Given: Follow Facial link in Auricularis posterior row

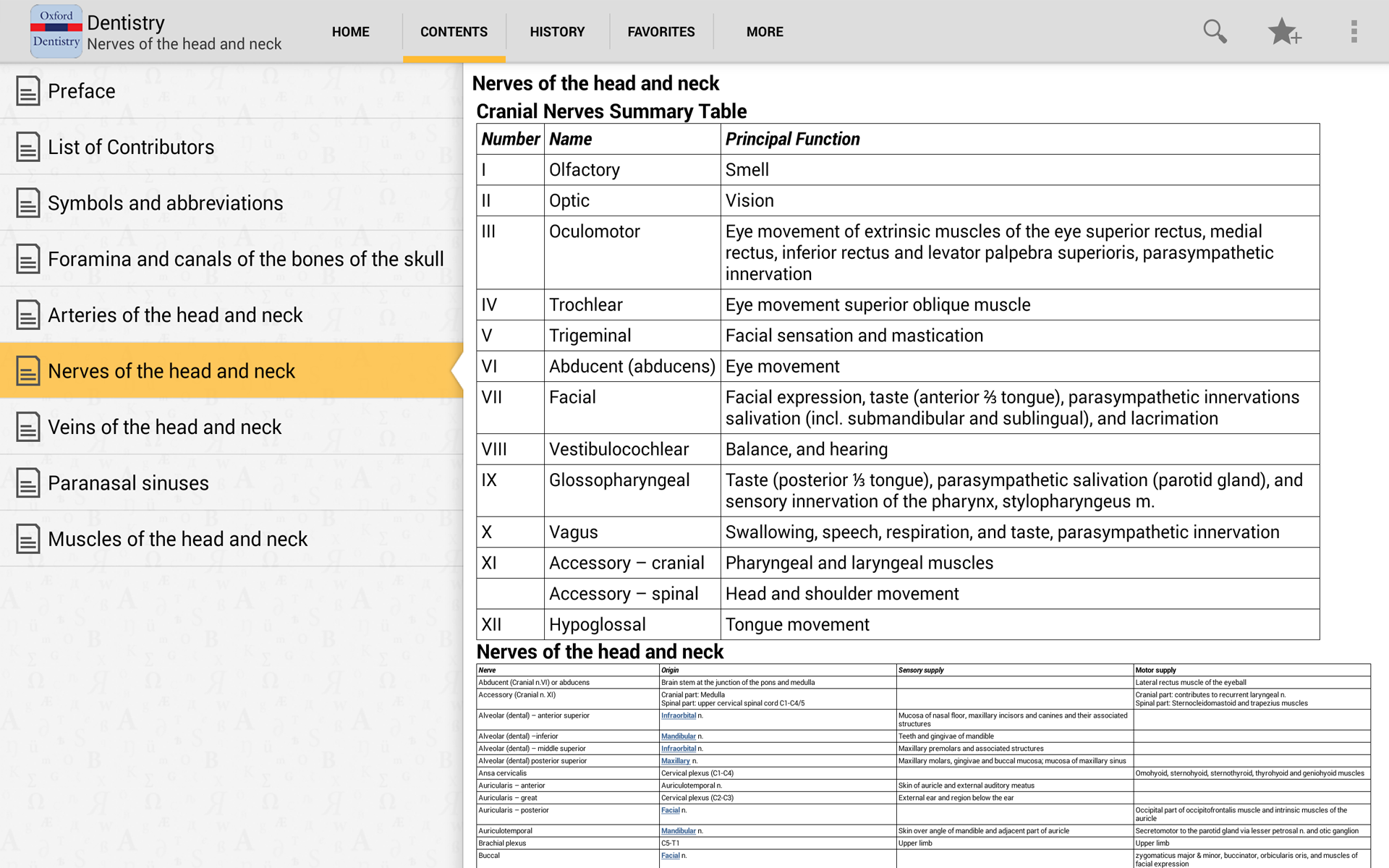Looking at the screenshot, I should (x=671, y=810).
